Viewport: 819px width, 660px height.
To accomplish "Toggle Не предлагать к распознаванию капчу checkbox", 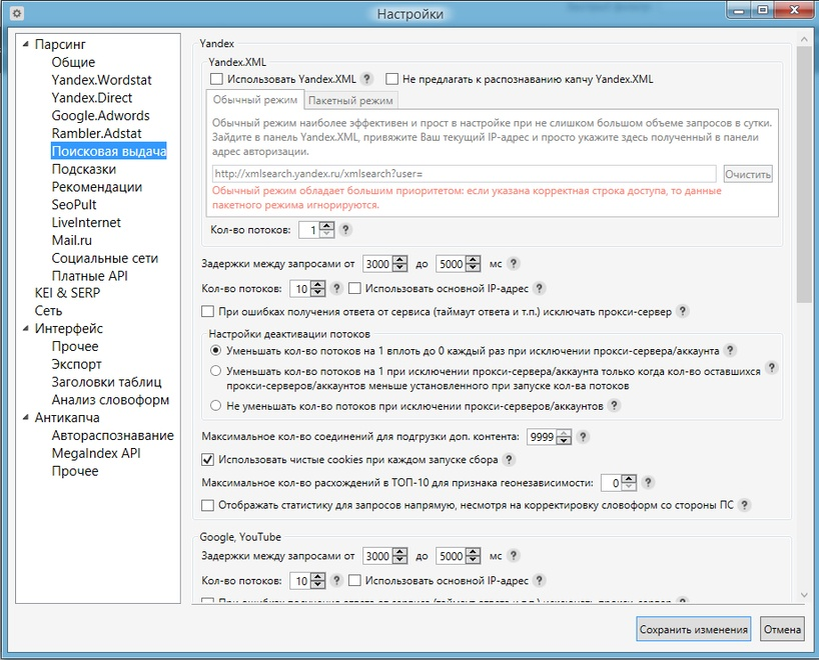I will pyautogui.click(x=392, y=79).
